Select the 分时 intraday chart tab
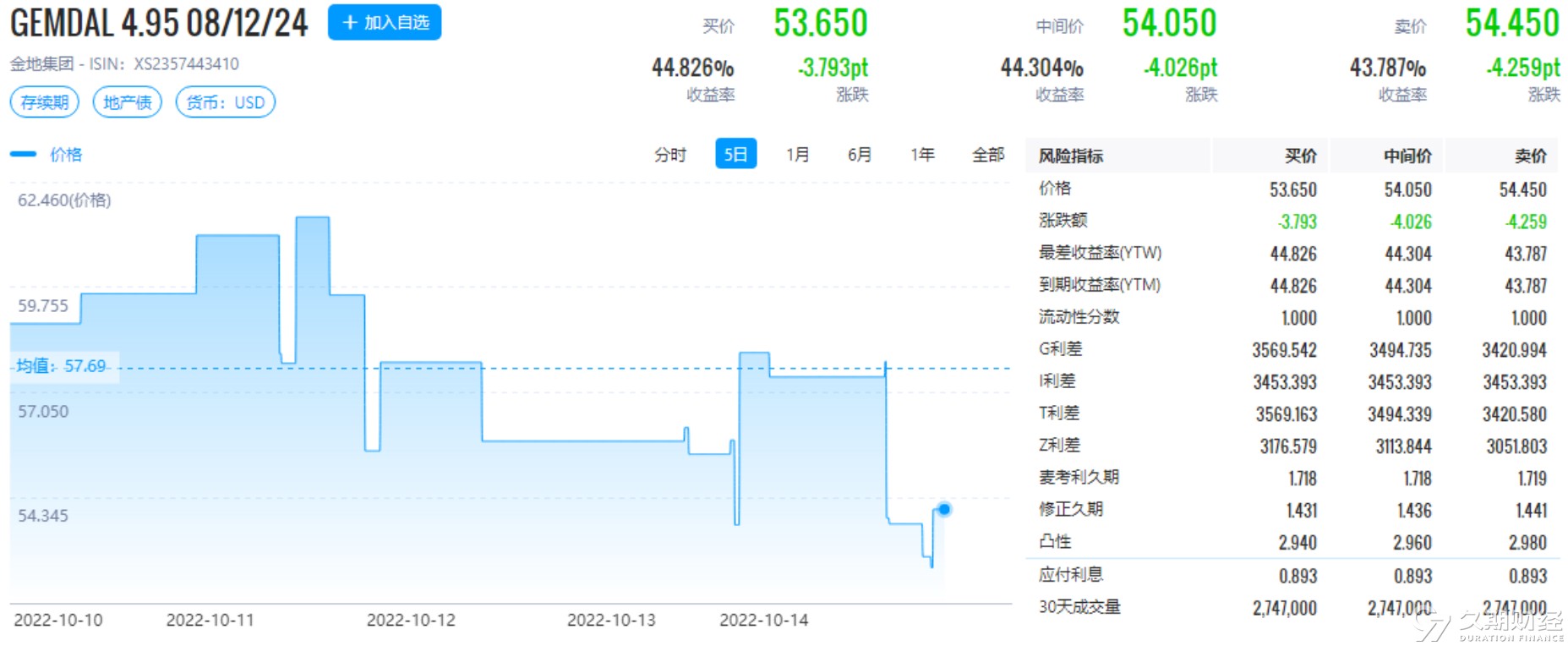Viewport: 1568px width, 646px height. (x=670, y=155)
